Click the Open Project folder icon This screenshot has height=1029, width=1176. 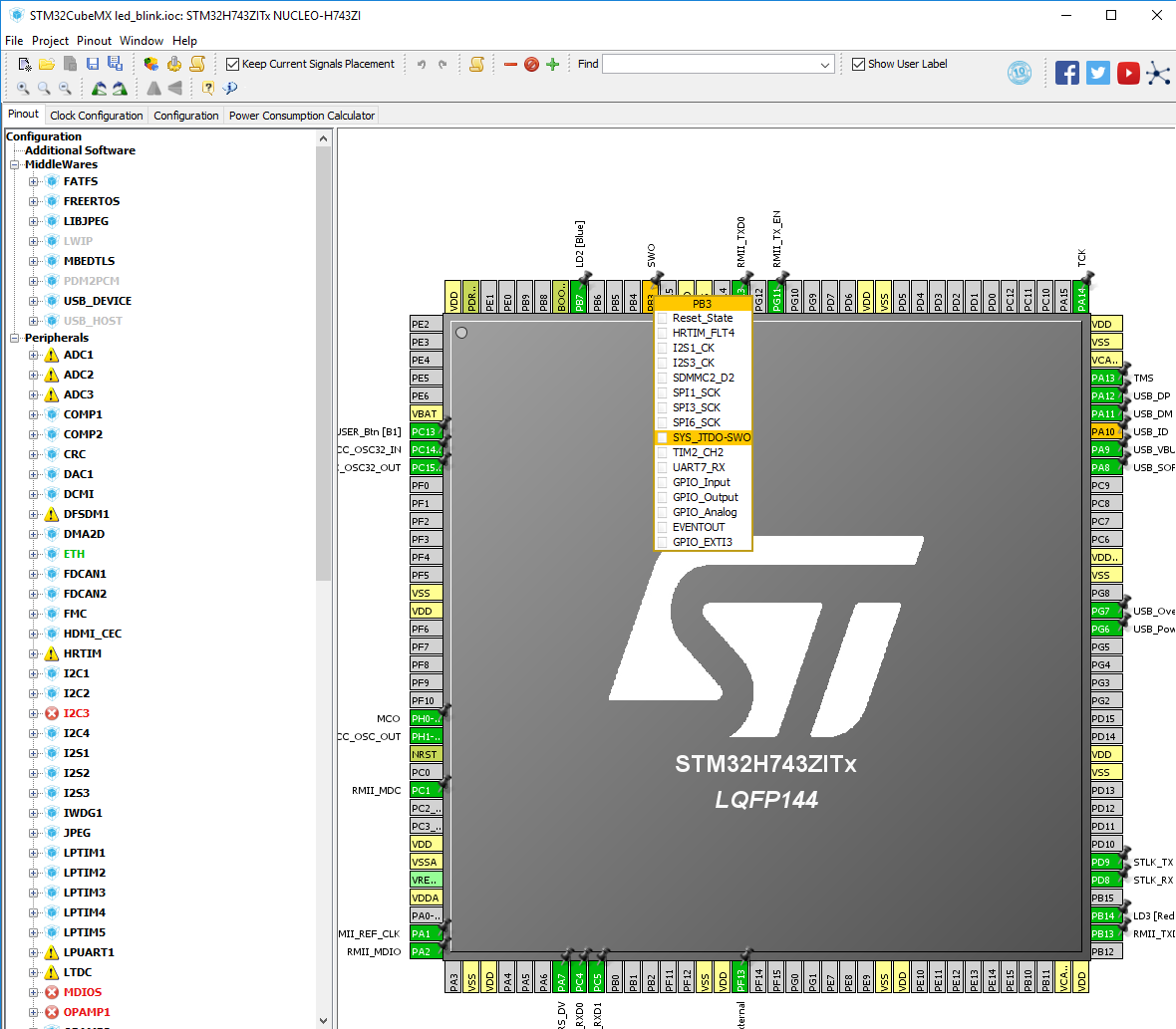(x=47, y=65)
